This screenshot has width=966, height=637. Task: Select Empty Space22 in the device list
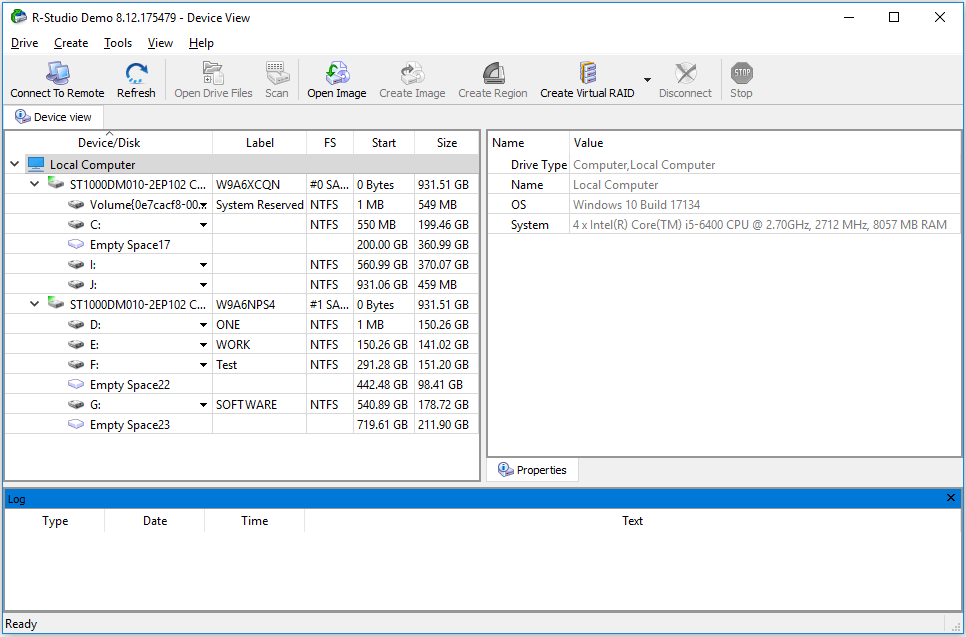[129, 385]
